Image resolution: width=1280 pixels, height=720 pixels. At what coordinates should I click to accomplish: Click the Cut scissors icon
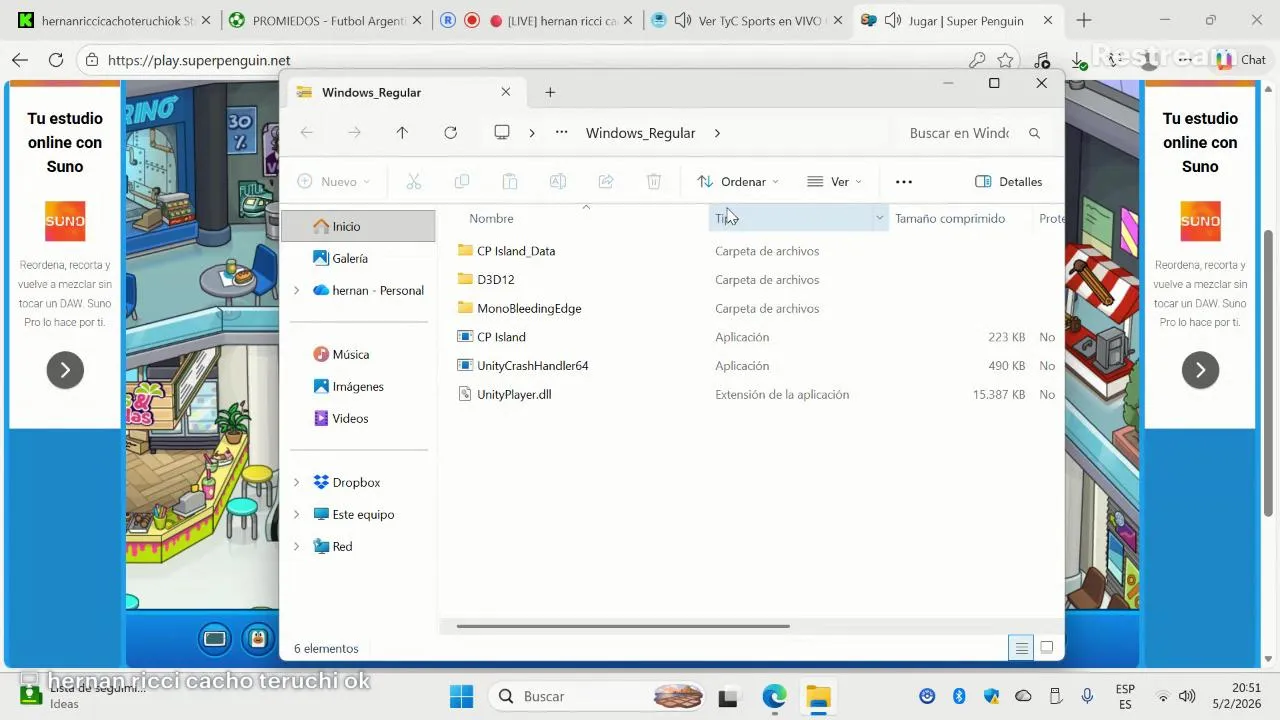413,181
